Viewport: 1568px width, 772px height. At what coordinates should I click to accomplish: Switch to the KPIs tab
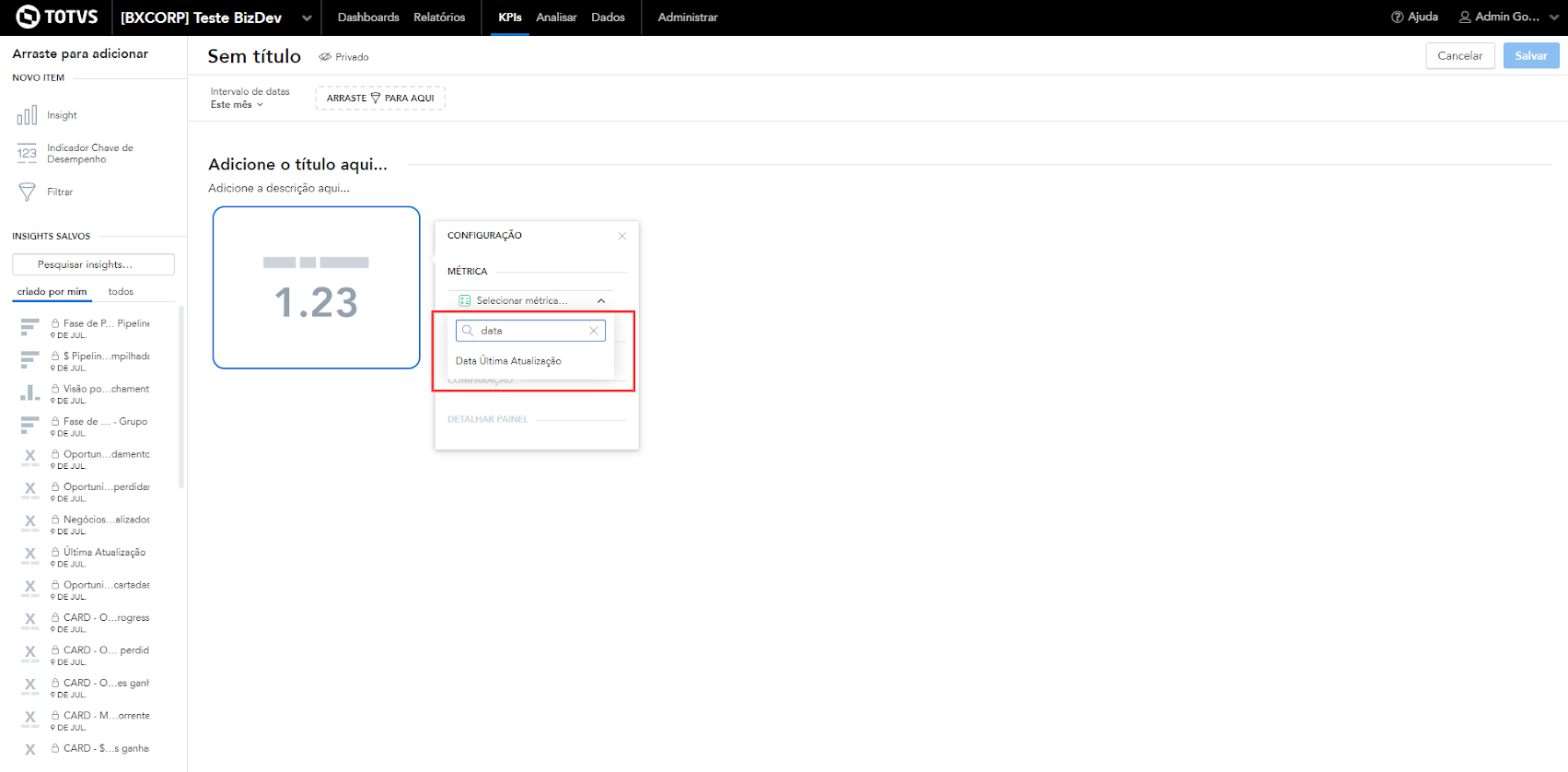[x=510, y=18]
